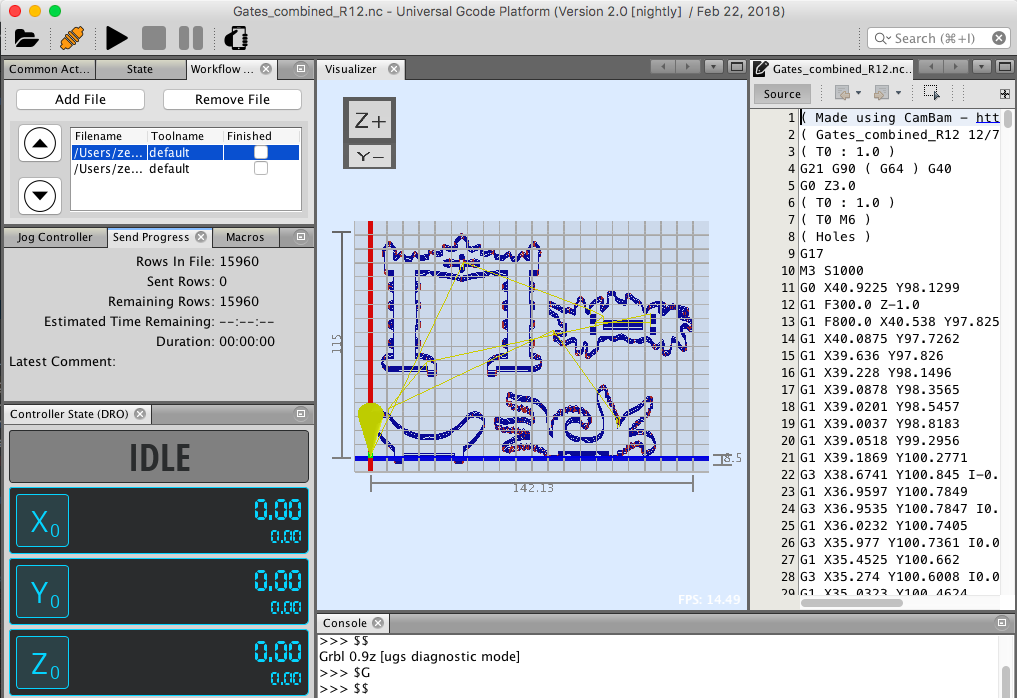
Task: Switch to Jog Controller tab
Action: [54, 237]
